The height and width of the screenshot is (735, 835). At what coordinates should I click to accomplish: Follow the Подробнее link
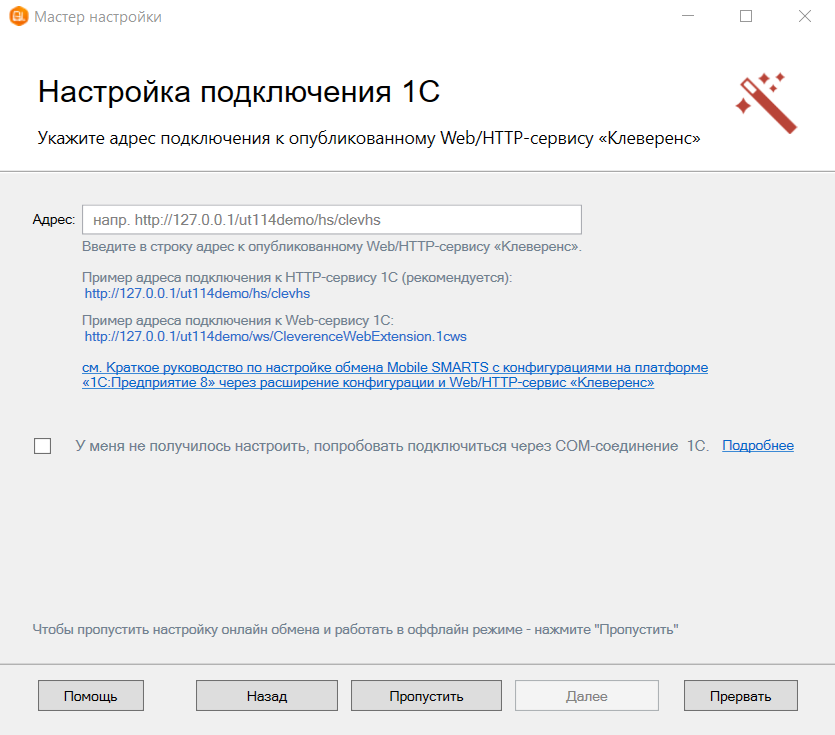[x=757, y=446]
